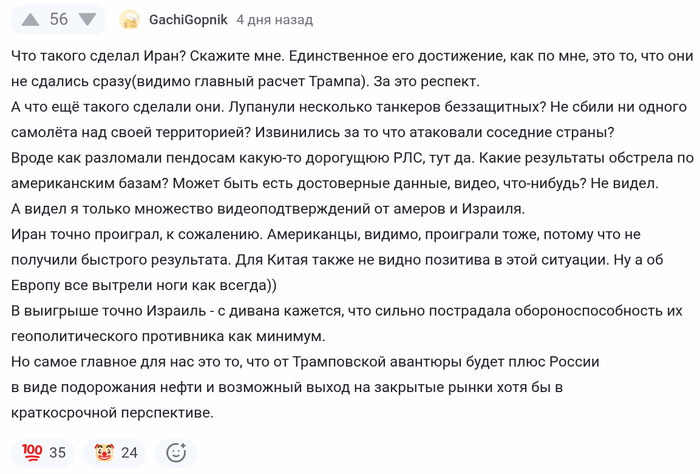The height and width of the screenshot is (474, 700).
Task: Click the GachiGopnik user avatar
Action: (x=129, y=20)
